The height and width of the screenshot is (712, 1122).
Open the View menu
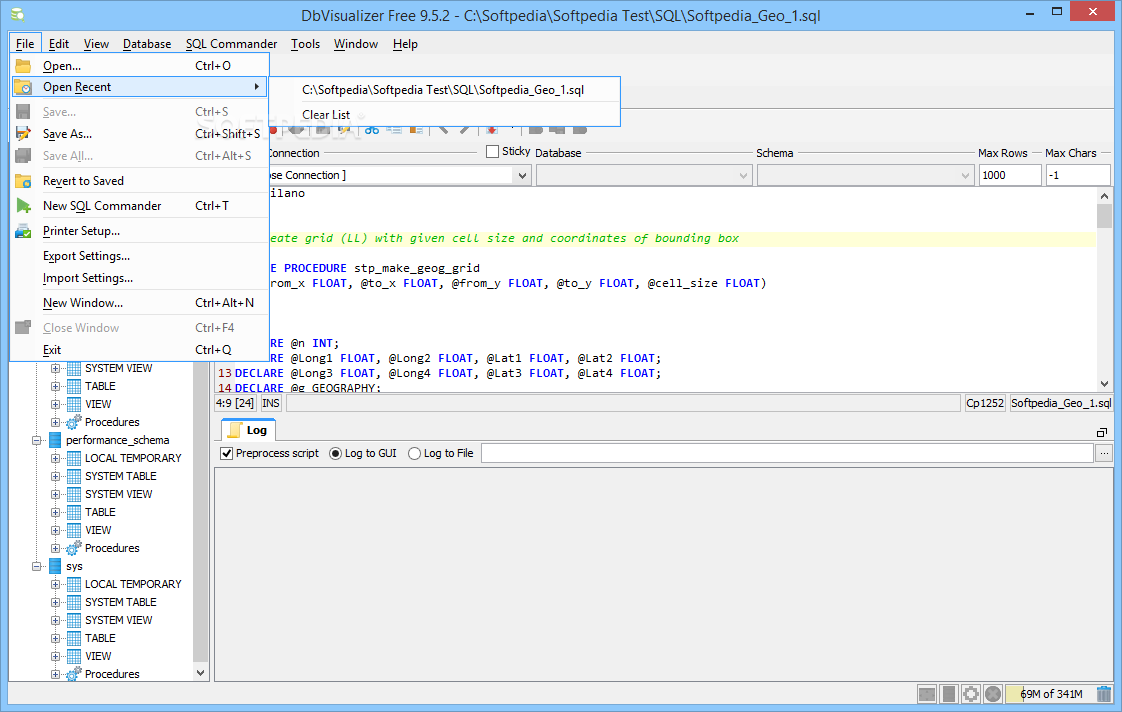click(96, 44)
